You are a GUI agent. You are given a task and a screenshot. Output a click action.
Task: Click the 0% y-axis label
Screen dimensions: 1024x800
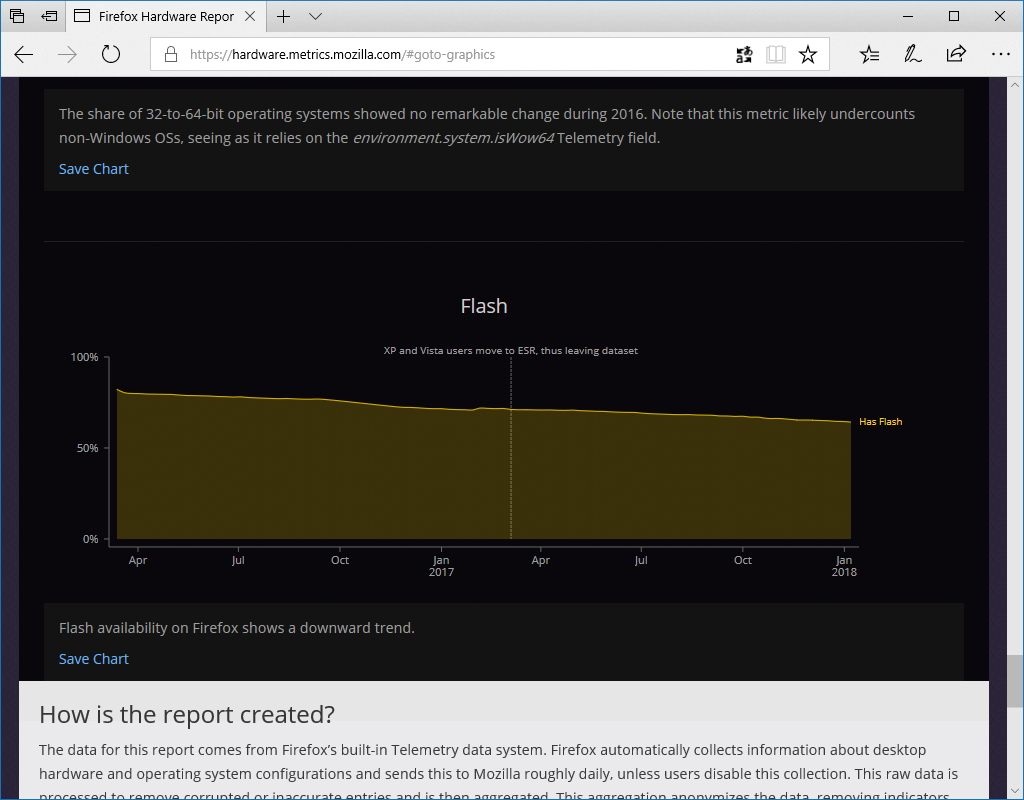pos(90,539)
